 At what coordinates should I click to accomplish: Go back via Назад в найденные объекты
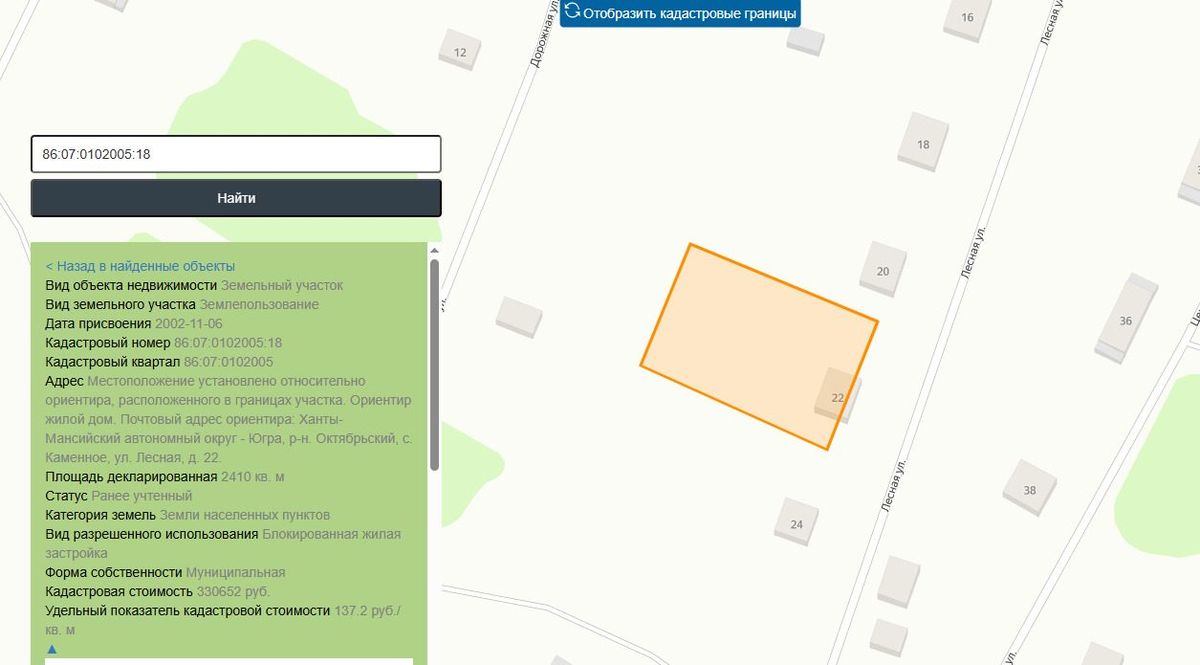tap(140, 266)
